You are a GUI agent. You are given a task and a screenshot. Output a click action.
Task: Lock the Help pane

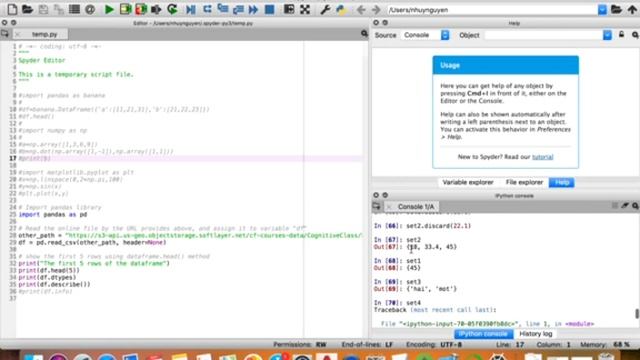621,35
